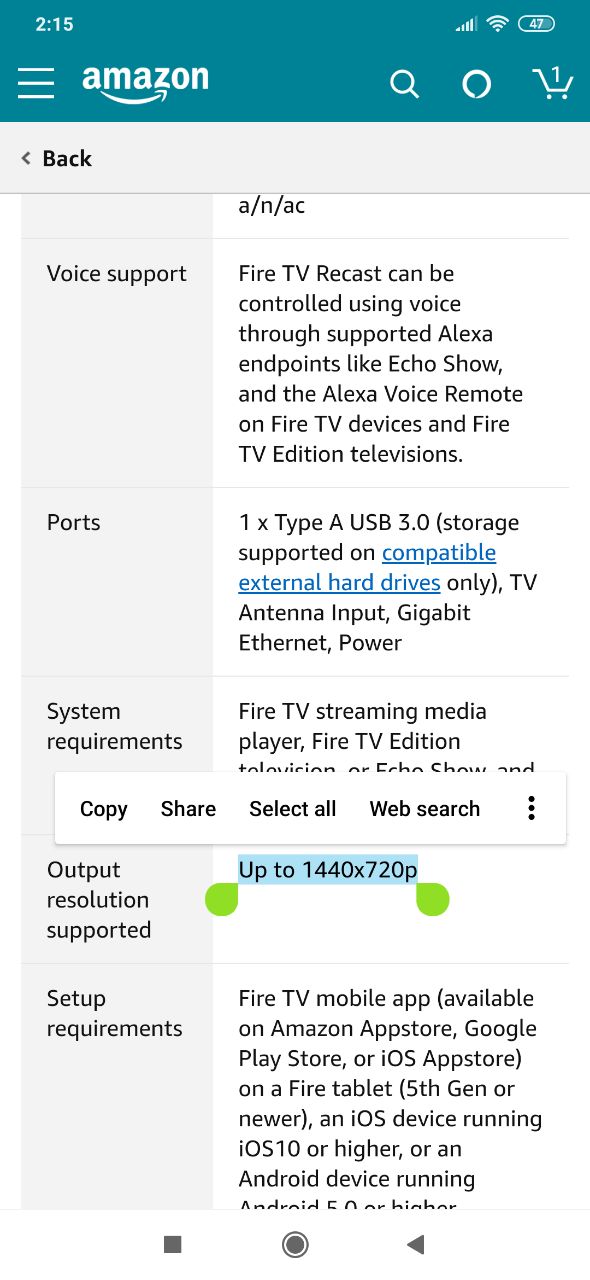590x1280 pixels.
Task: Open the shopping cart
Action: tap(551, 83)
